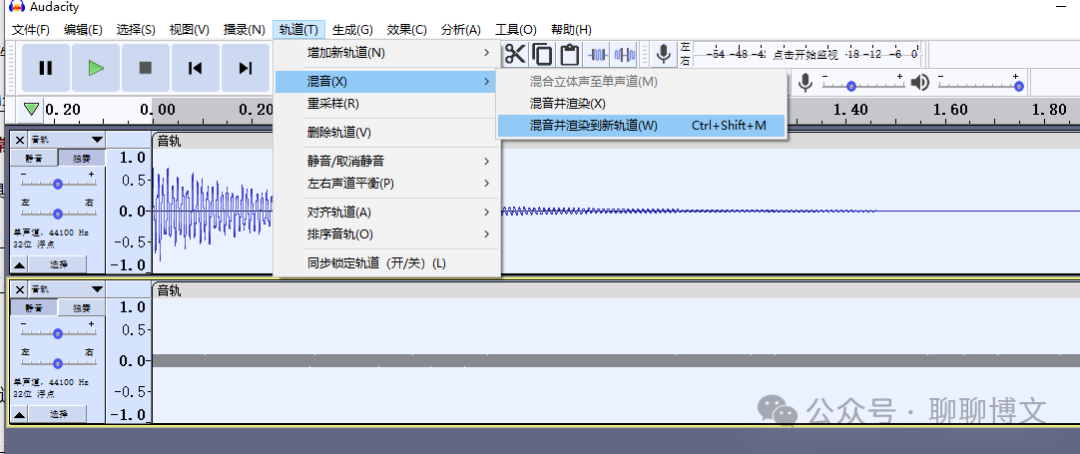Open the second track's name dropdown menu

coord(67,289)
